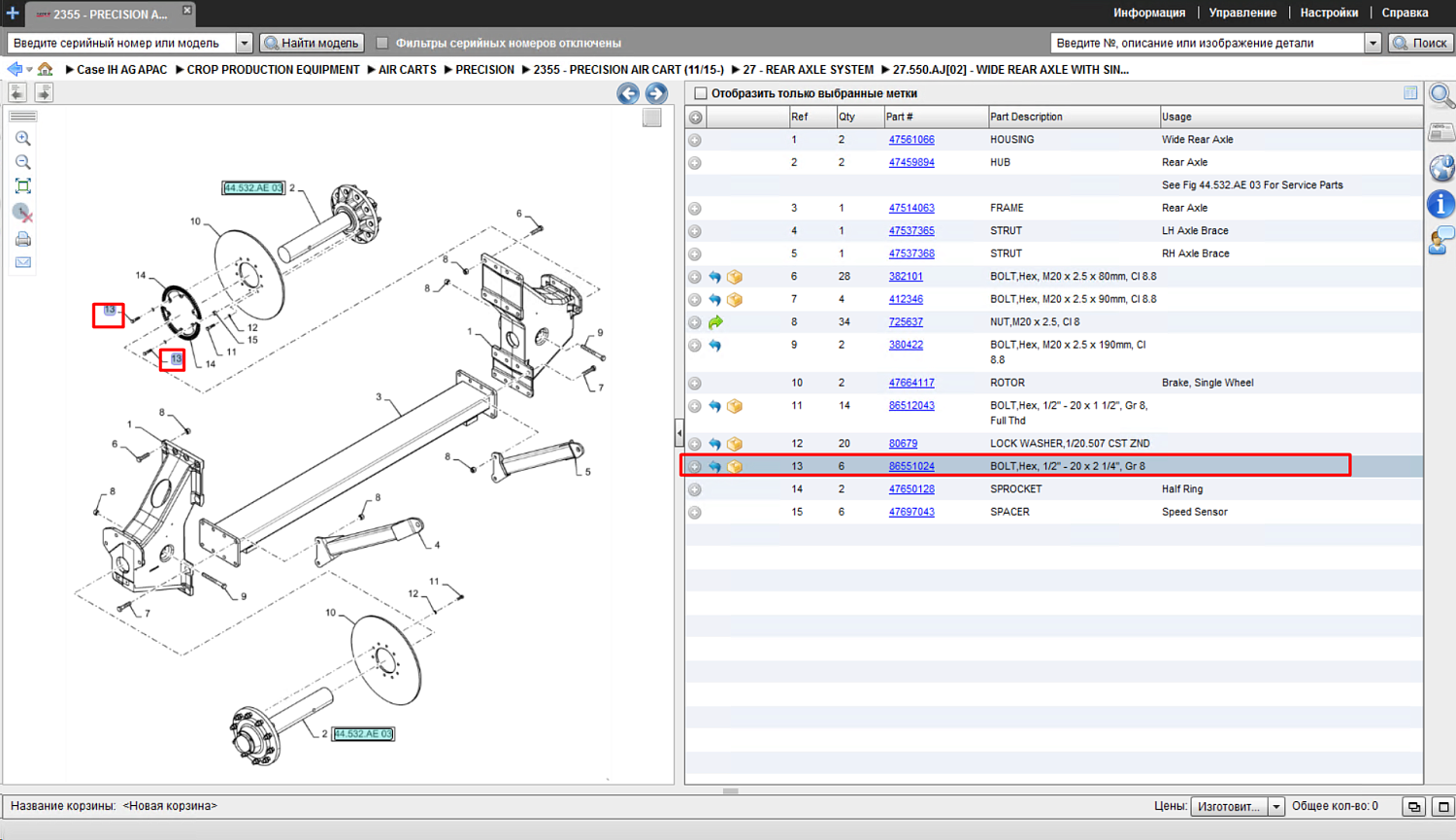Select callout 3 on the frame in diagram
Image resolution: width=1456 pixels, height=840 pixels.
coord(379,397)
